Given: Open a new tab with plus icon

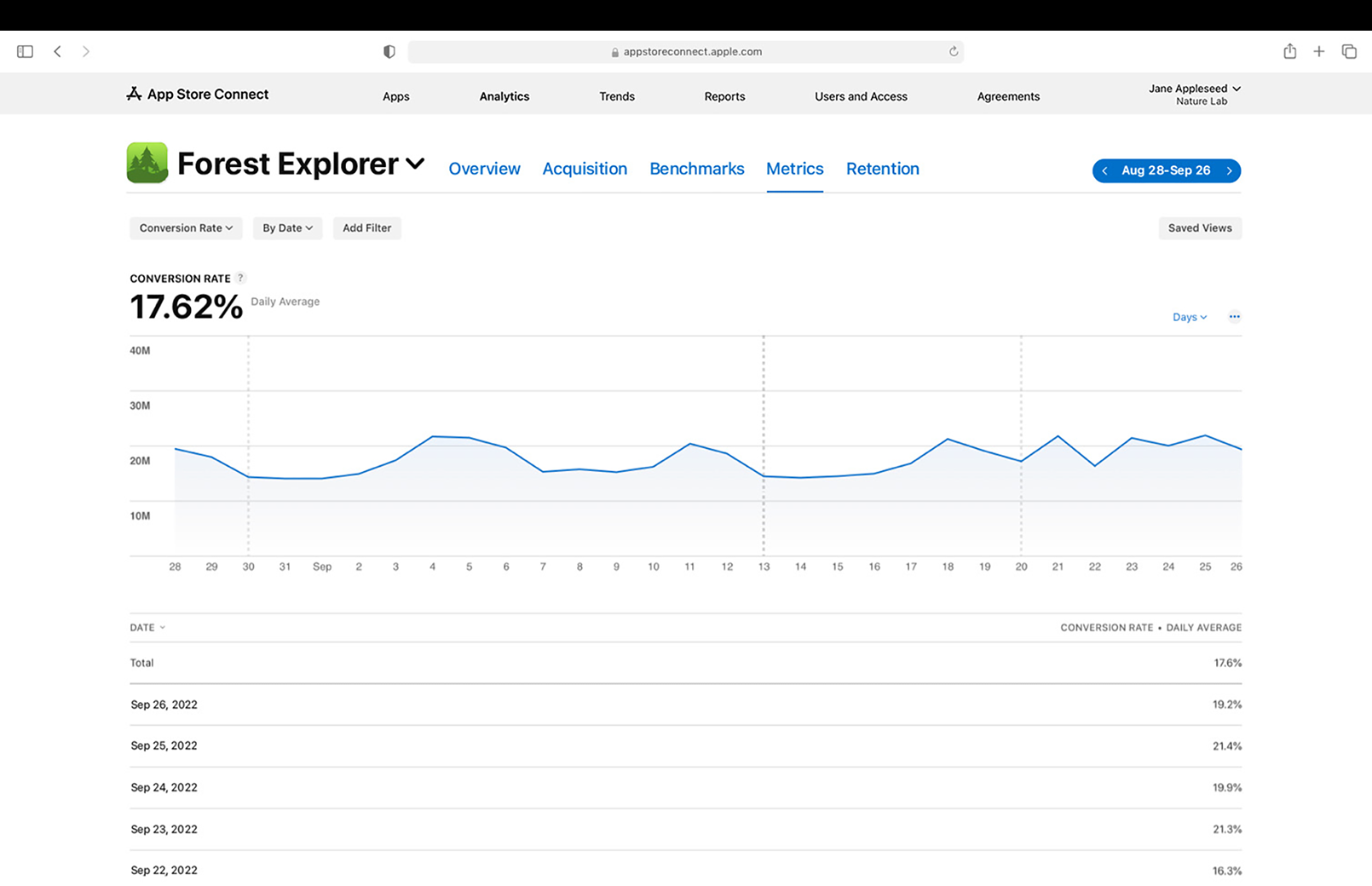Looking at the screenshot, I should point(1318,52).
